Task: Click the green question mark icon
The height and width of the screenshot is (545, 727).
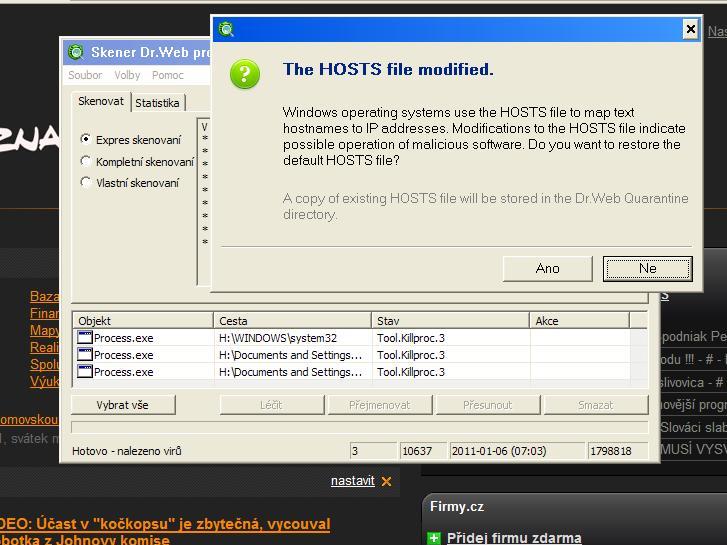Action: [245, 74]
